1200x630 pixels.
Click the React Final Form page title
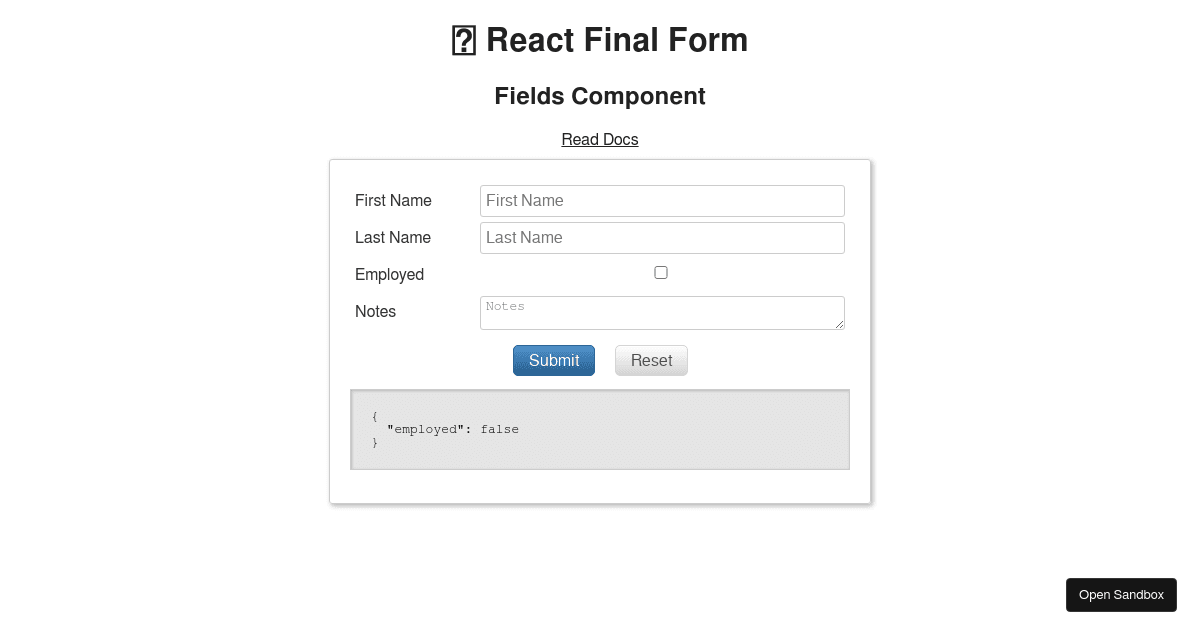point(617,40)
